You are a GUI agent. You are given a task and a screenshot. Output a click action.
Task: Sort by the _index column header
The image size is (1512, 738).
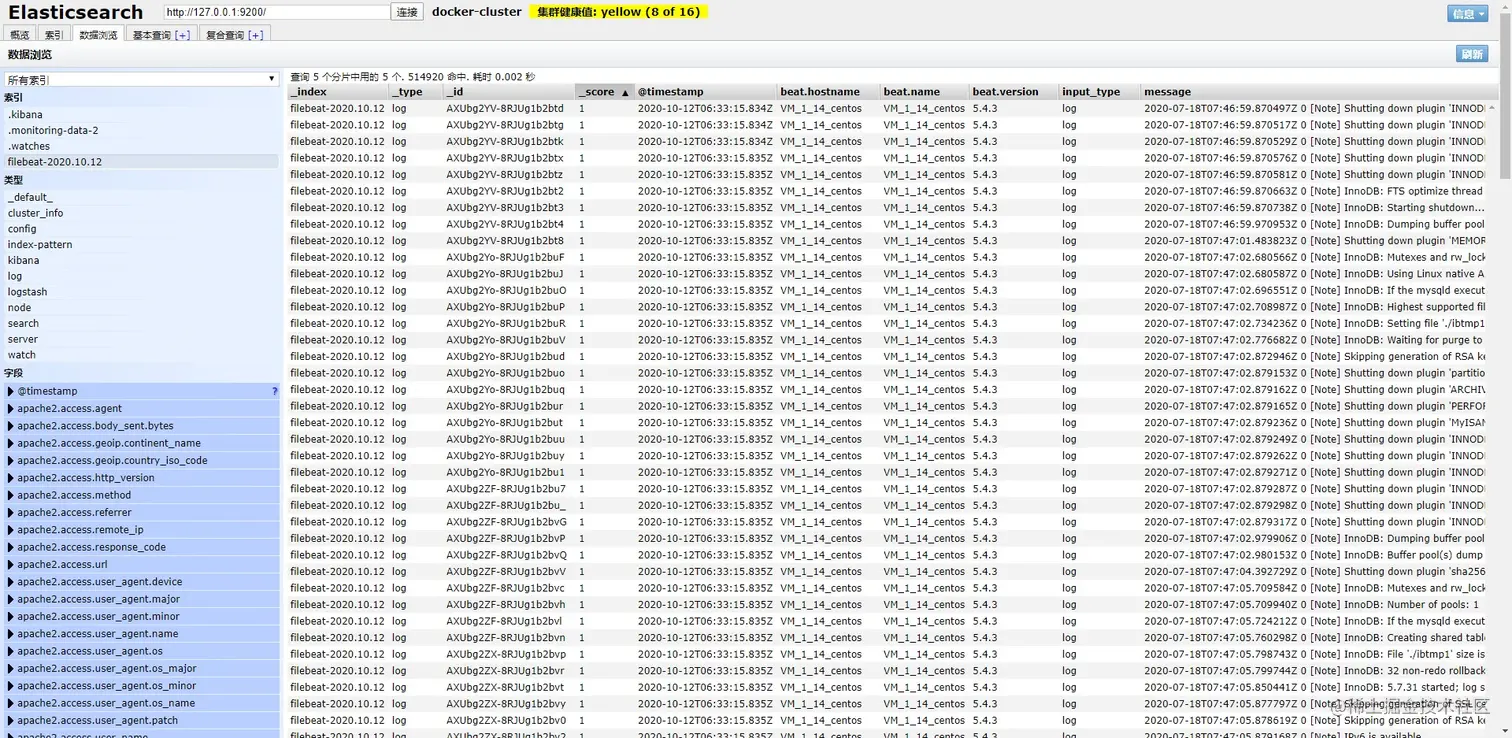pos(338,92)
